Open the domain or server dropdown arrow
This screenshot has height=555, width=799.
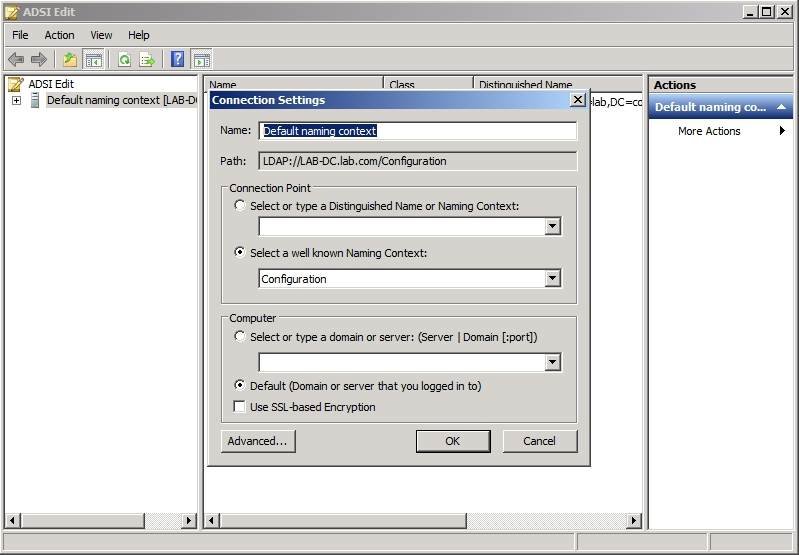pos(553,362)
